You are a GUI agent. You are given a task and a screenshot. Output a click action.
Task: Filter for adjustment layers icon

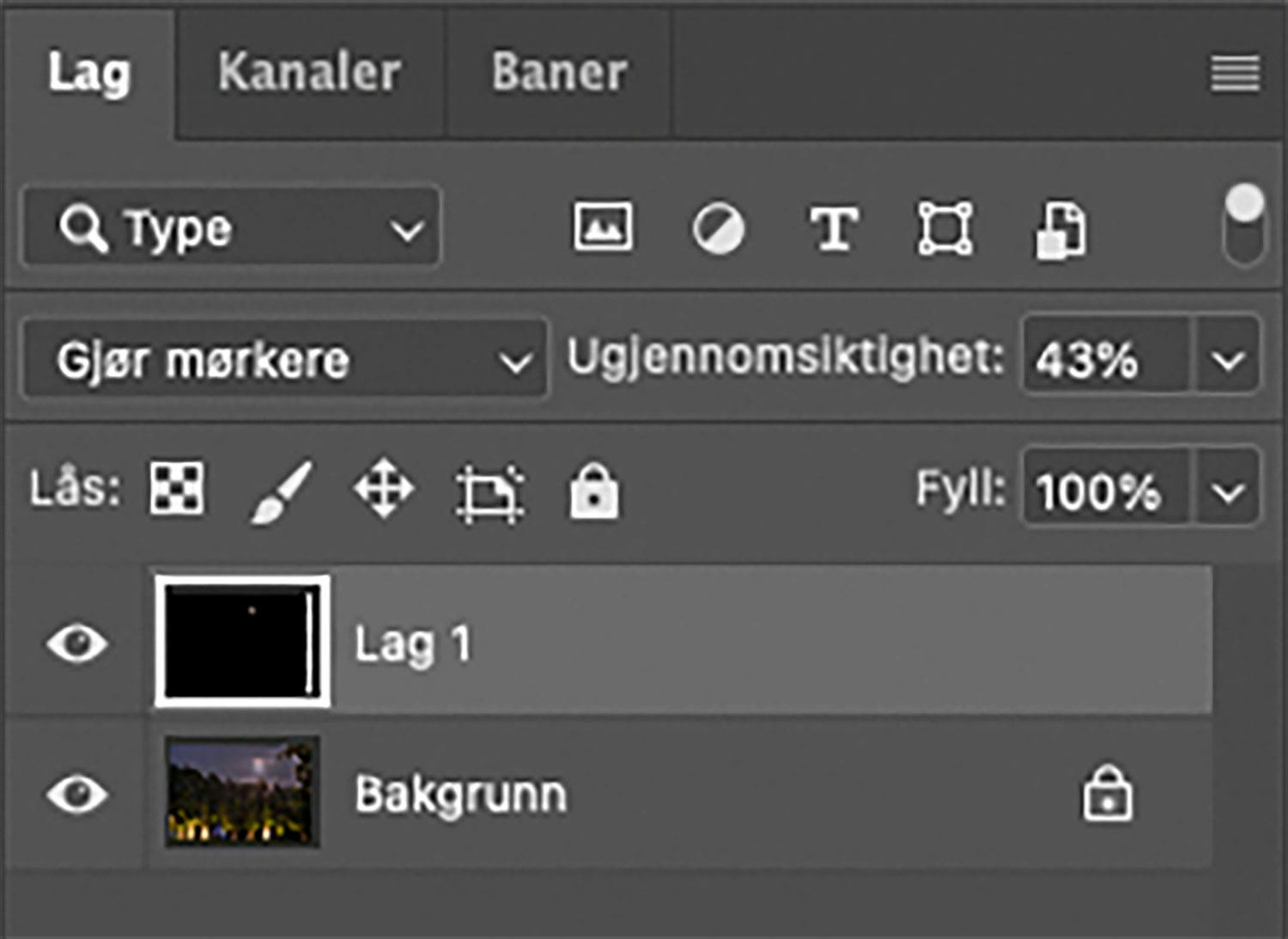coord(718,229)
